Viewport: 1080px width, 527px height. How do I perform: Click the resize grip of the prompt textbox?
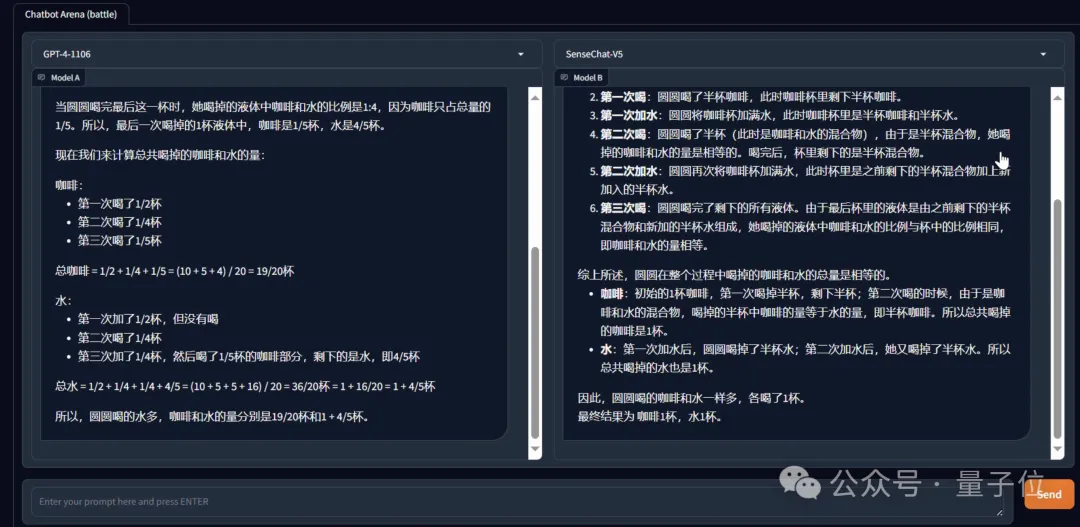click(999, 512)
